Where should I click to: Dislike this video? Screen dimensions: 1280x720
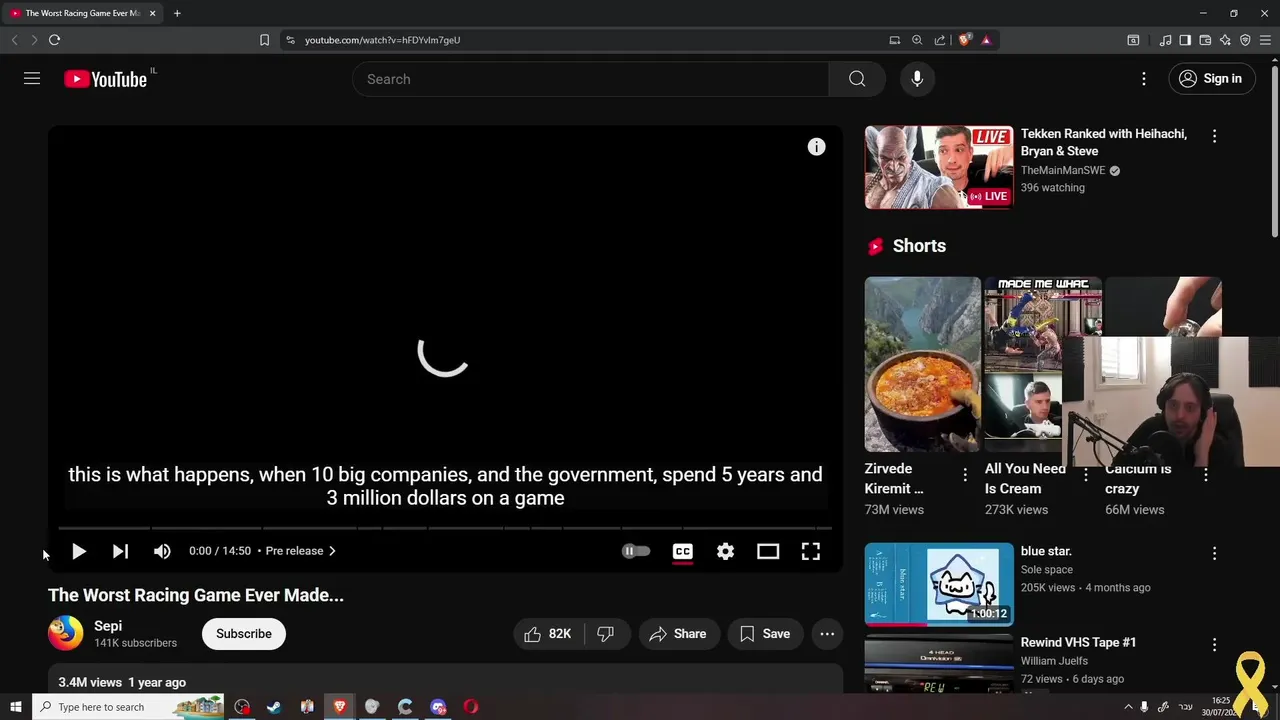coord(605,634)
